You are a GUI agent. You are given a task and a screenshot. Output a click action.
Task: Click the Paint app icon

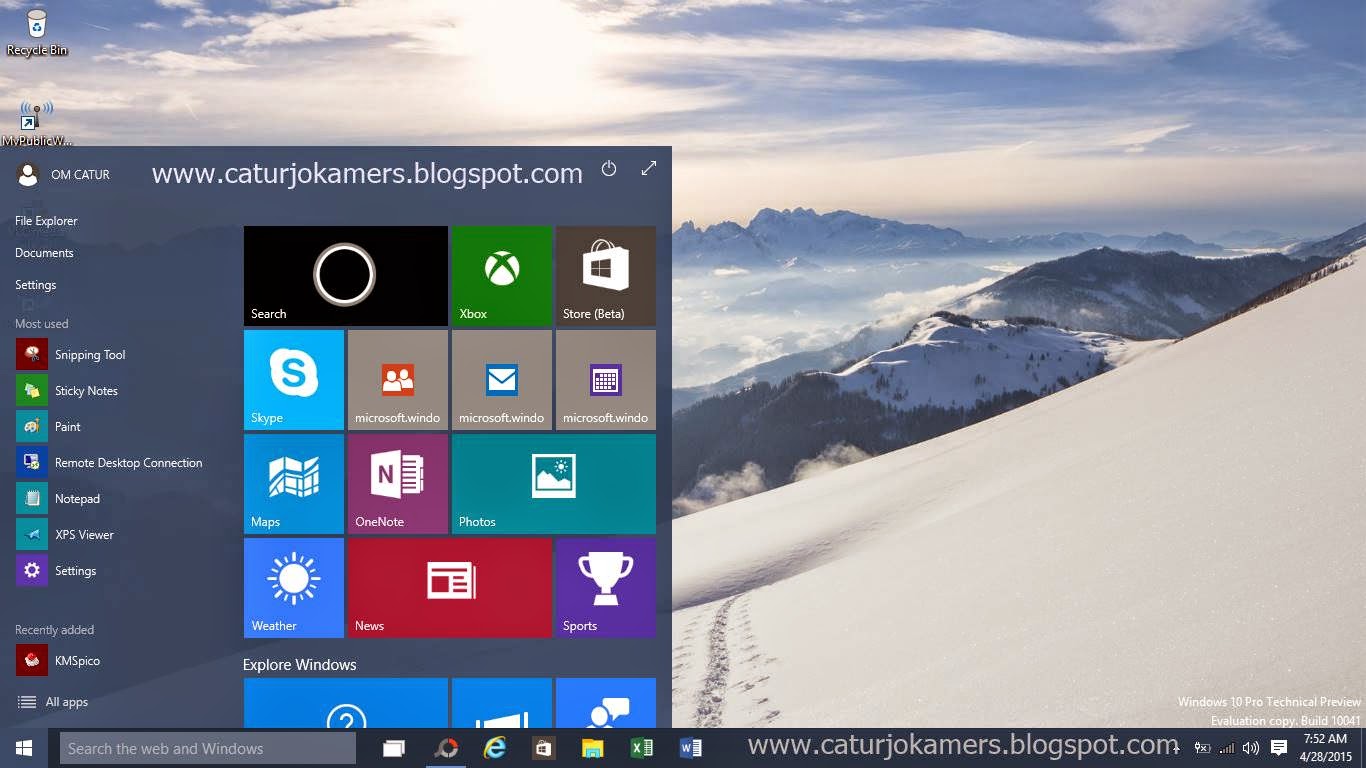point(32,426)
